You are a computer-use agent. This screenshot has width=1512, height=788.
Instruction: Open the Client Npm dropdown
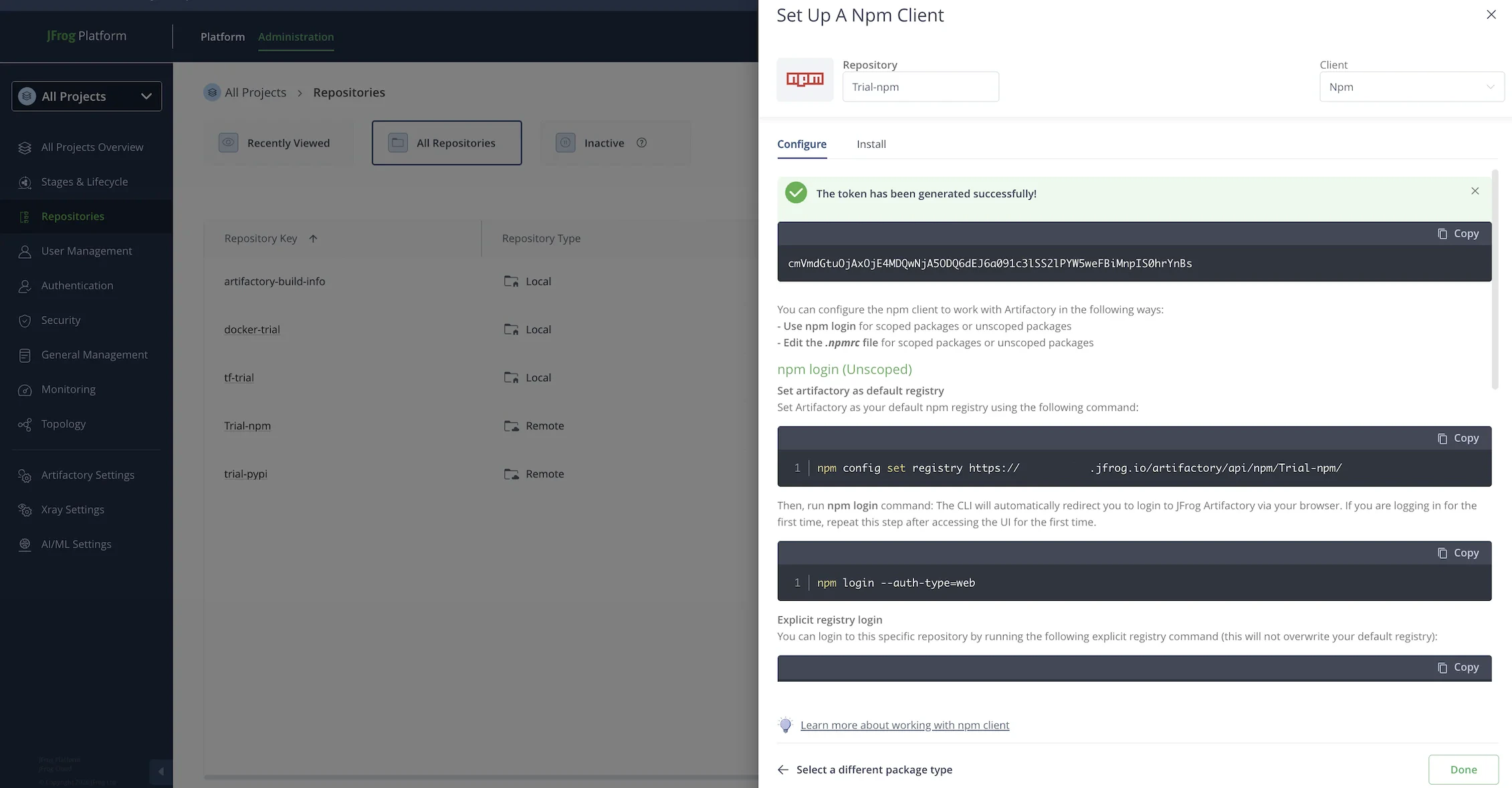(1411, 87)
